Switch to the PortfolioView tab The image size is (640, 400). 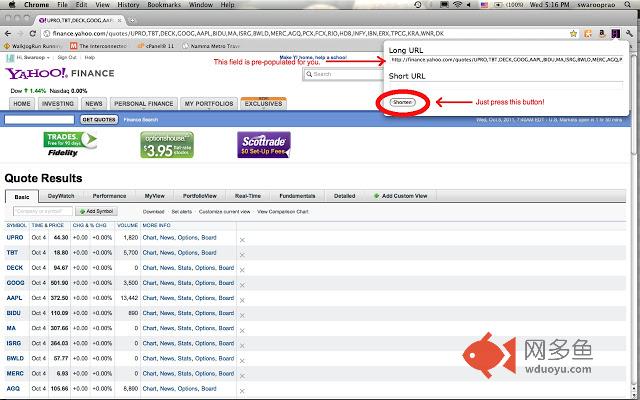tap(200, 196)
